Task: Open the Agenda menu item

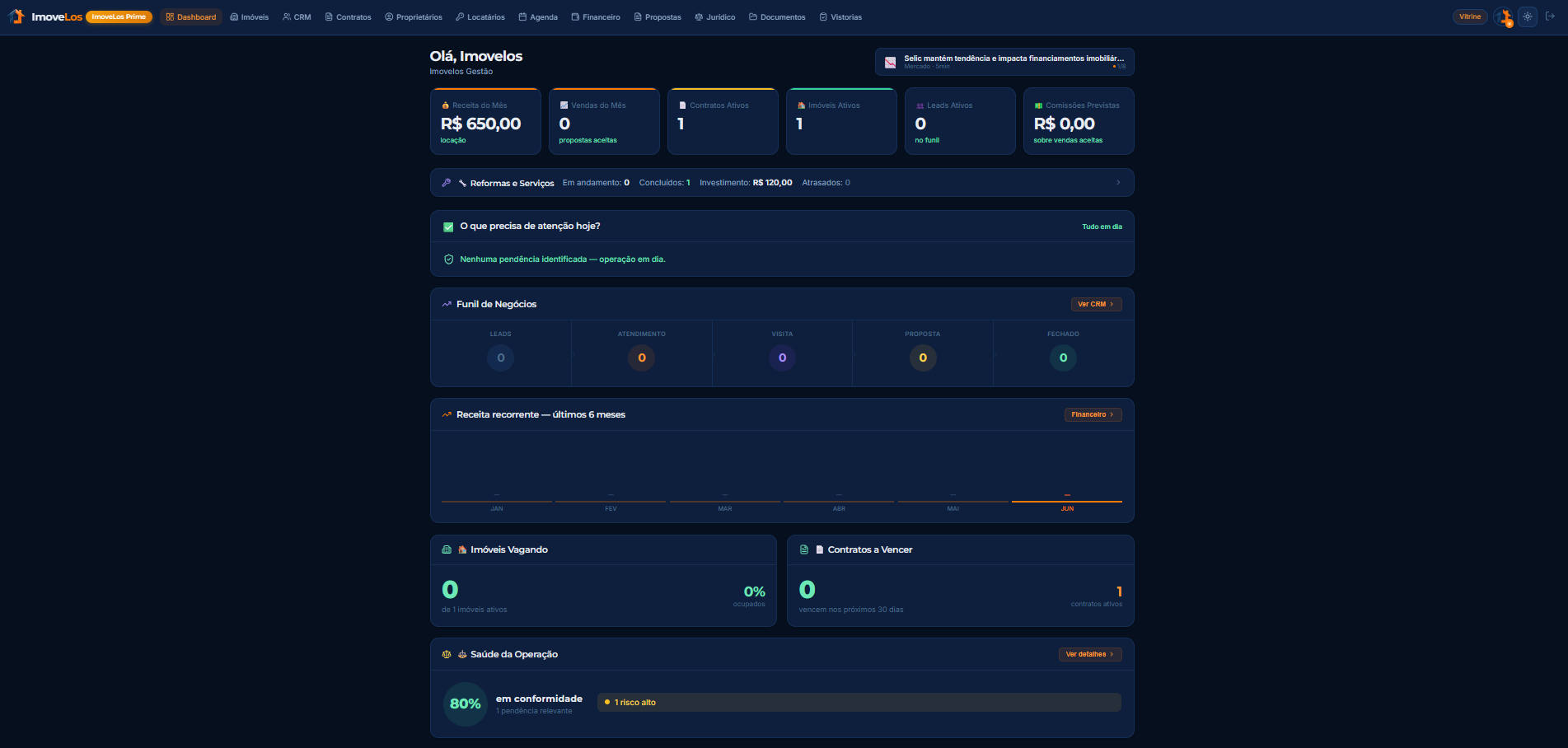Action: 538,16
